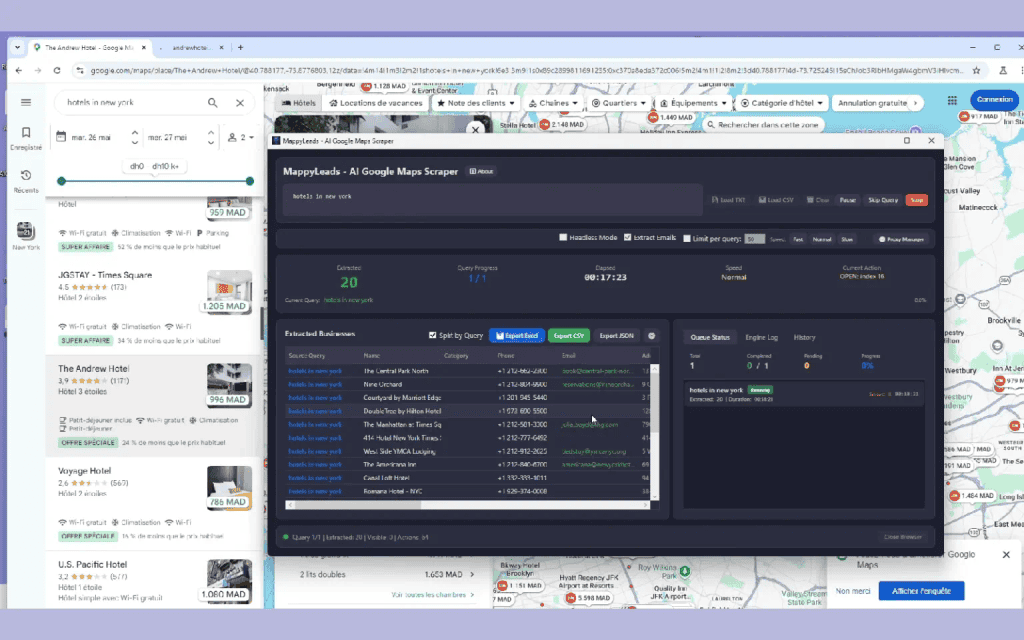Click the red Stop button
Screen dimensions: 1024x640
(917, 200)
